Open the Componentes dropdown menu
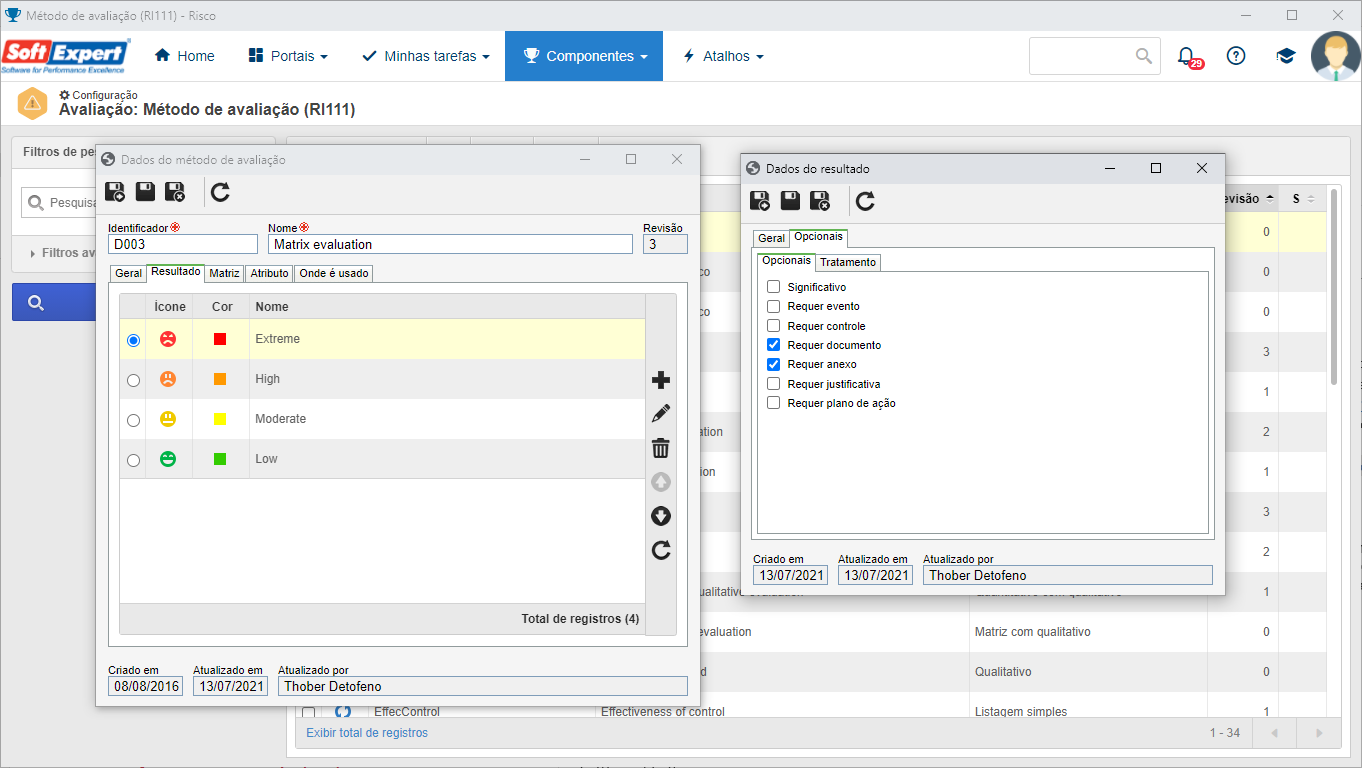This screenshot has height=768, width=1362. click(584, 56)
